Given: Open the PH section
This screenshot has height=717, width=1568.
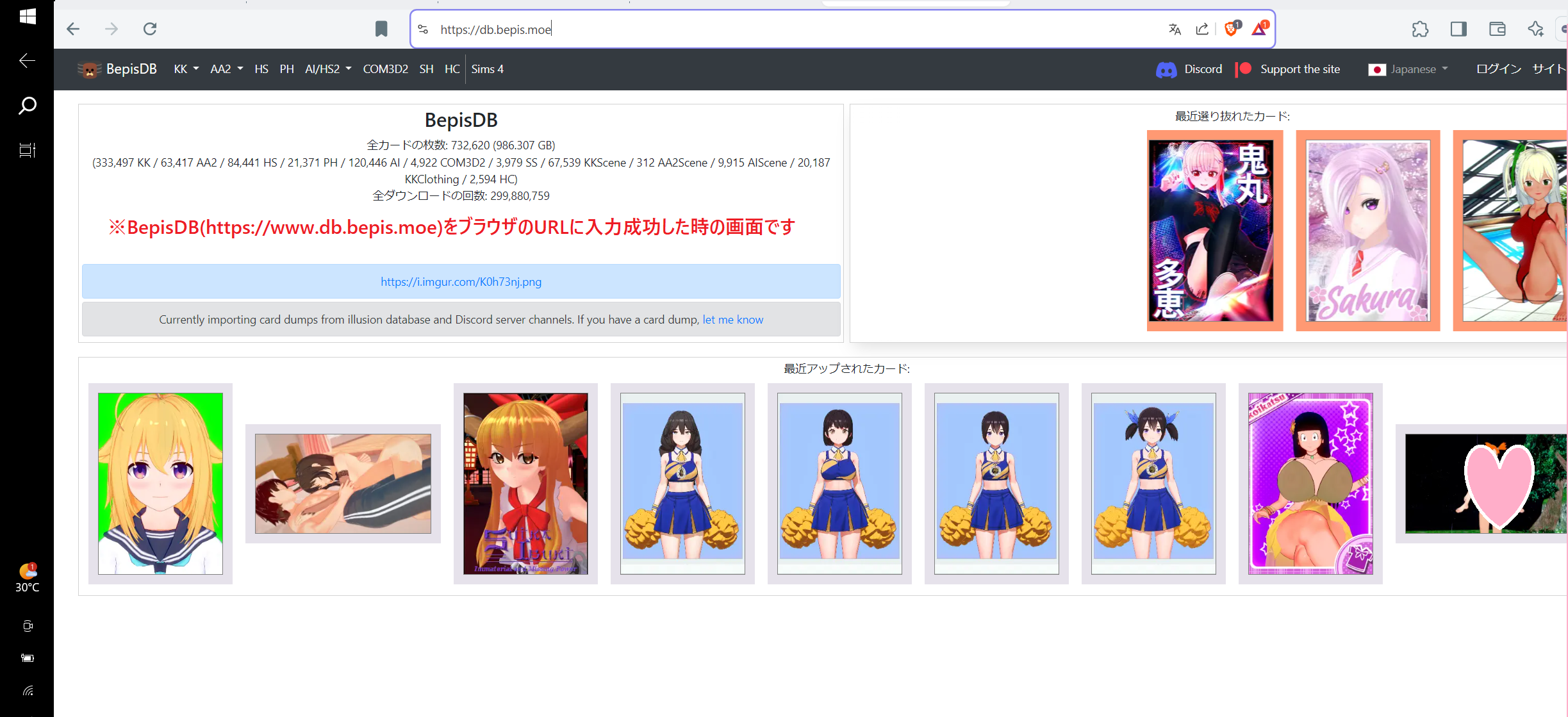Looking at the screenshot, I should [286, 69].
